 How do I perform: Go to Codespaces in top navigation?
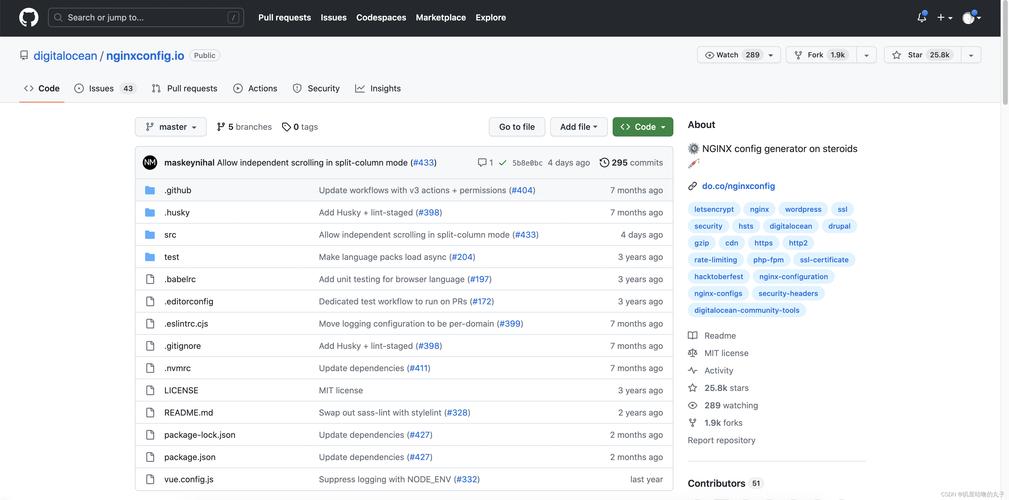(381, 17)
